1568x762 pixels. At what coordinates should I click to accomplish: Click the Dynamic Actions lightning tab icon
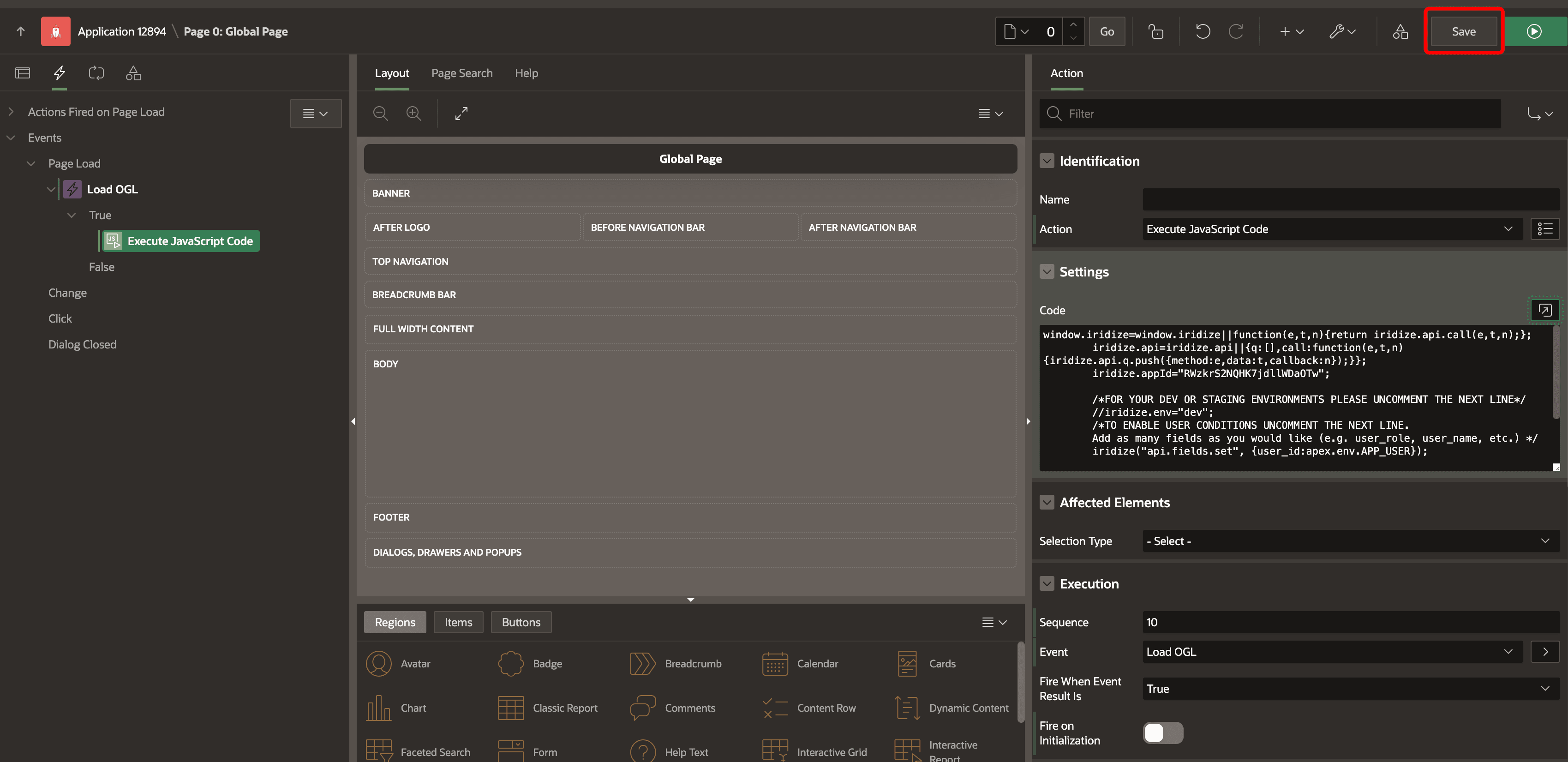click(x=59, y=73)
